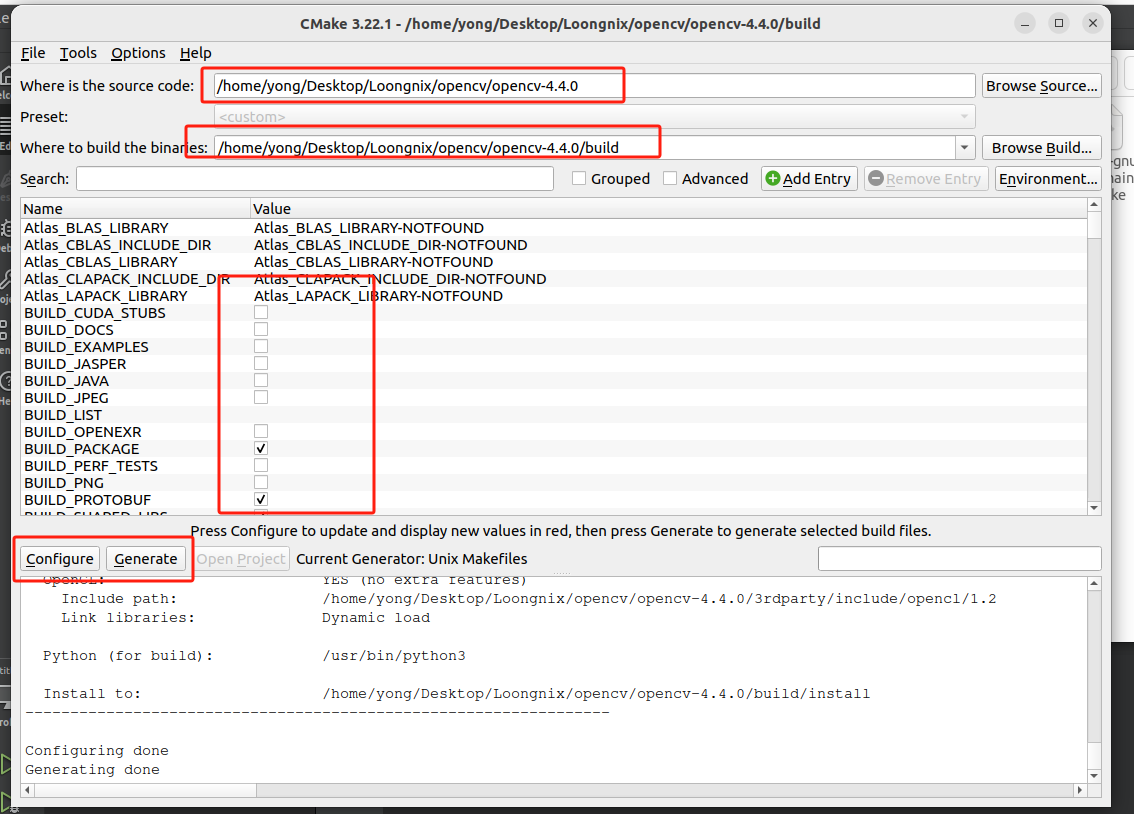Click the source code path field
Image resolution: width=1134 pixels, height=814 pixels.
click(x=594, y=86)
